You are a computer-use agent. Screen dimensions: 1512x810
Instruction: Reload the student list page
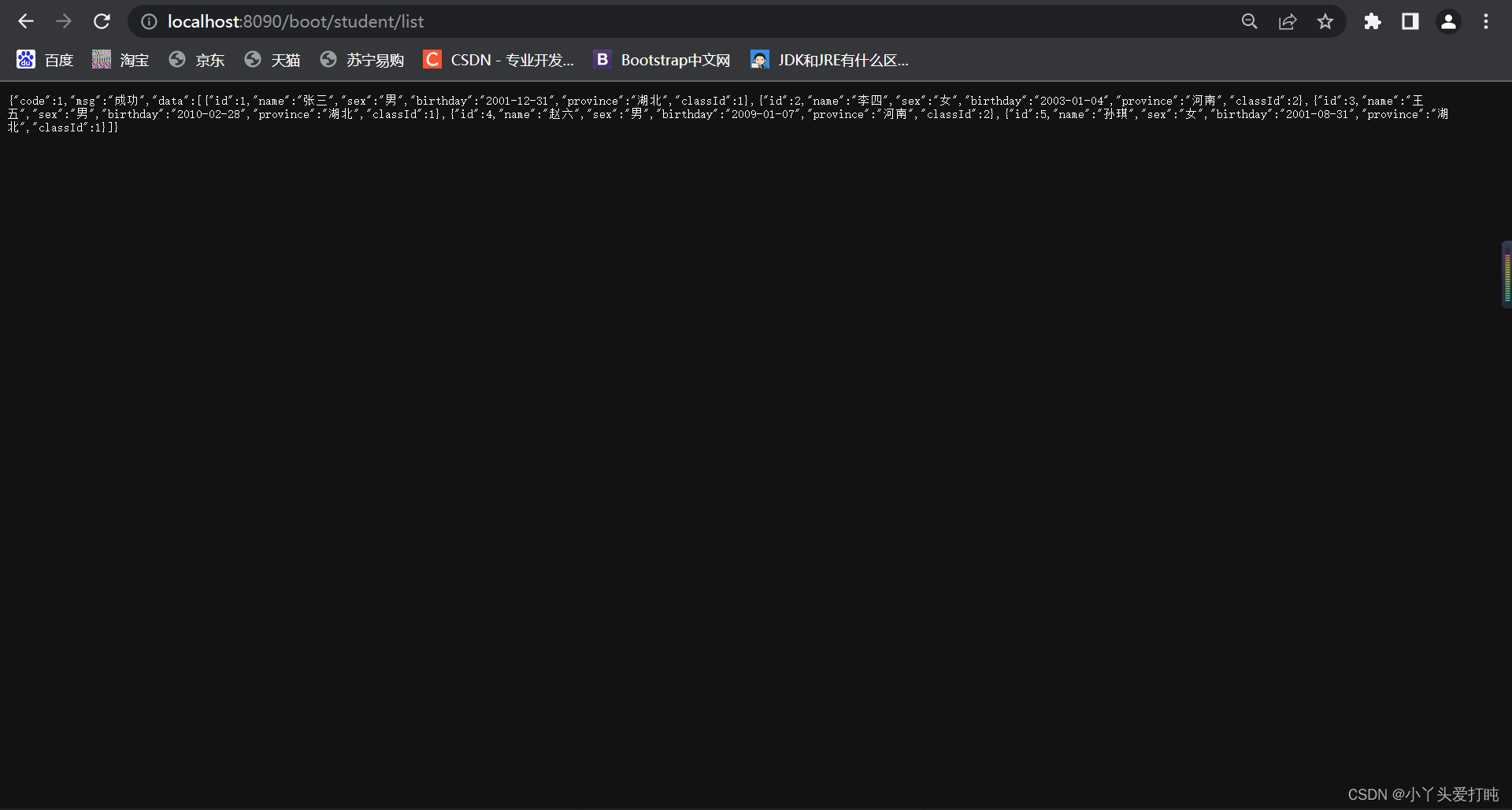tap(102, 21)
